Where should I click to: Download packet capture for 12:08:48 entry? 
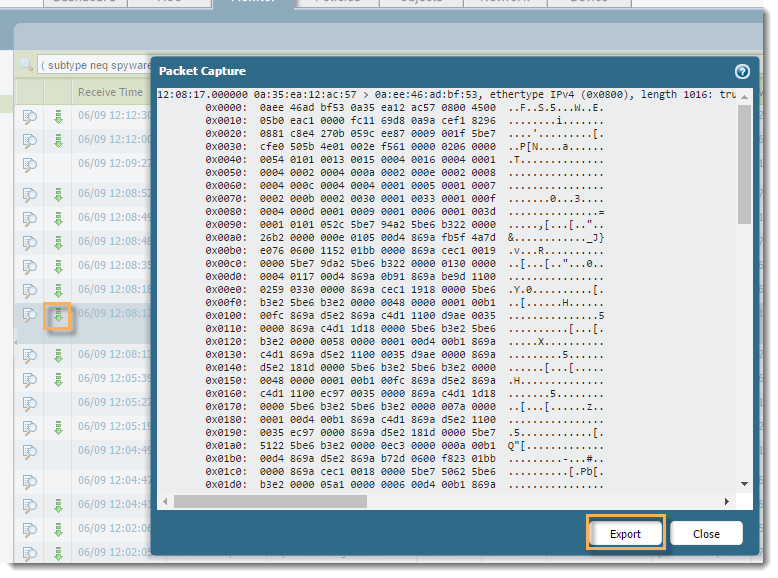coord(59,243)
